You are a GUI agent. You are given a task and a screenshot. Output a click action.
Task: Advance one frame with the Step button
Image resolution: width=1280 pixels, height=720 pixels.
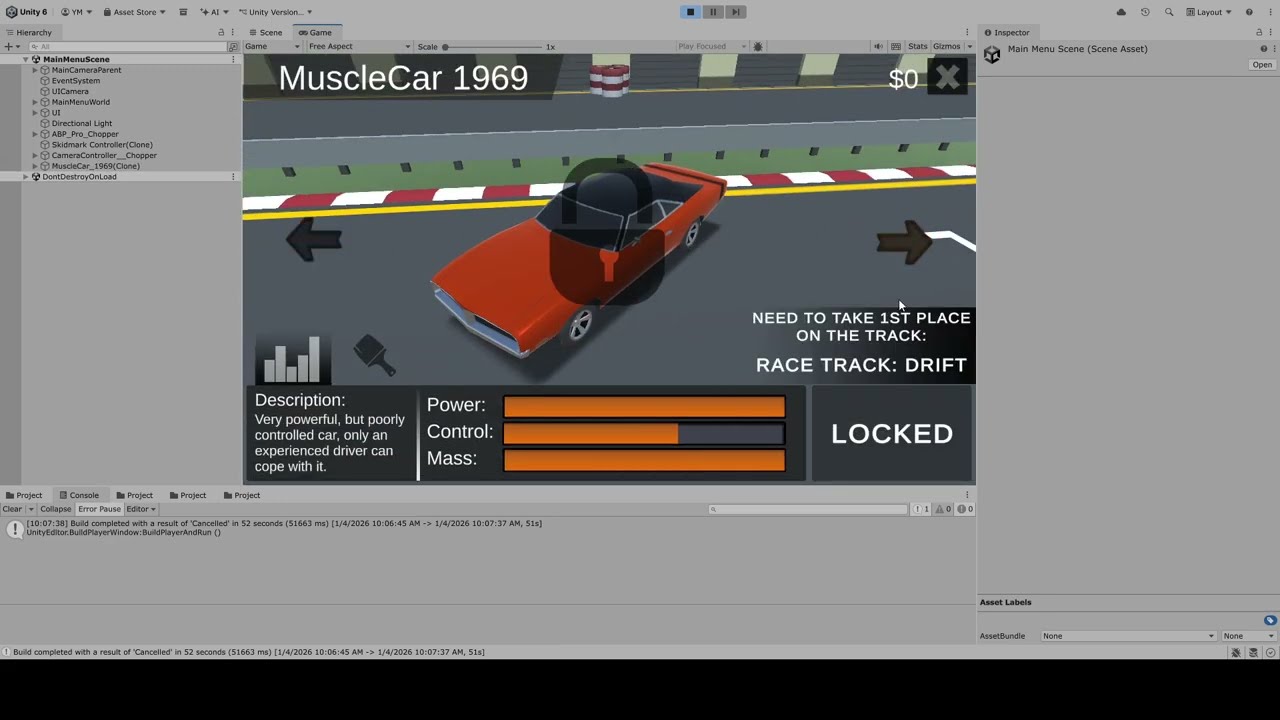click(735, 12)
